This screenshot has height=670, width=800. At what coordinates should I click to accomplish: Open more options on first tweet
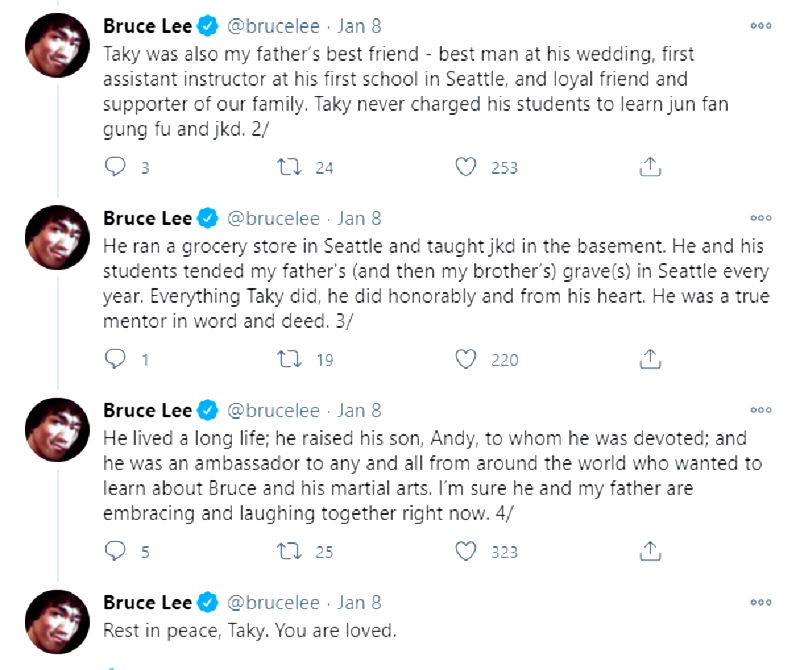pyautogui.click(x=761, y=26)
